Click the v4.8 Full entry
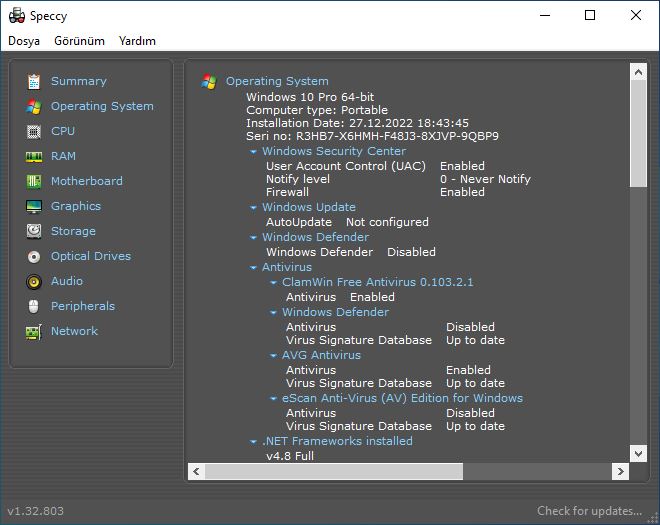660x525 pixels. pyautogui.click(x=290, y=456)
